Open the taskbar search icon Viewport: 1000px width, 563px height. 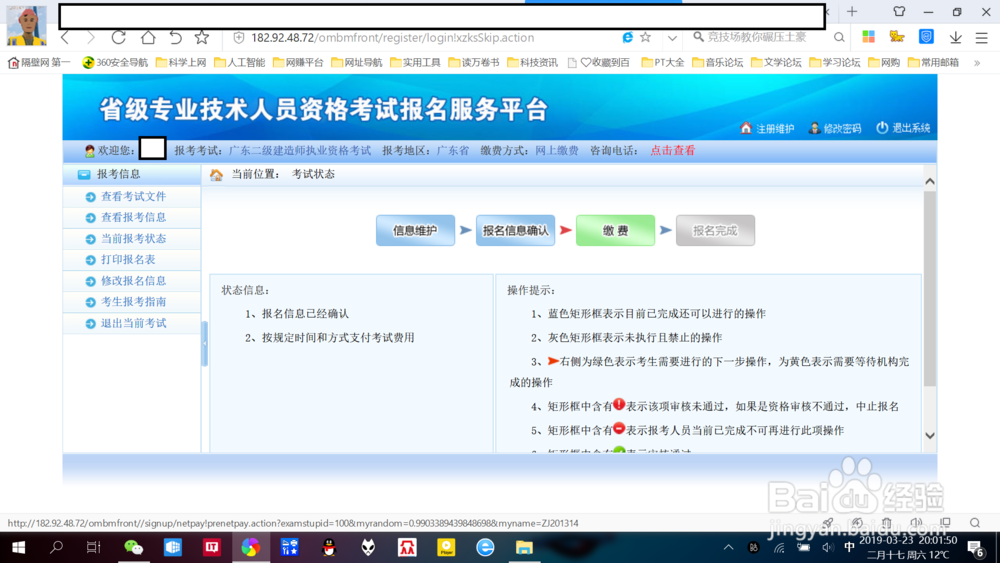tap(56, 547)
